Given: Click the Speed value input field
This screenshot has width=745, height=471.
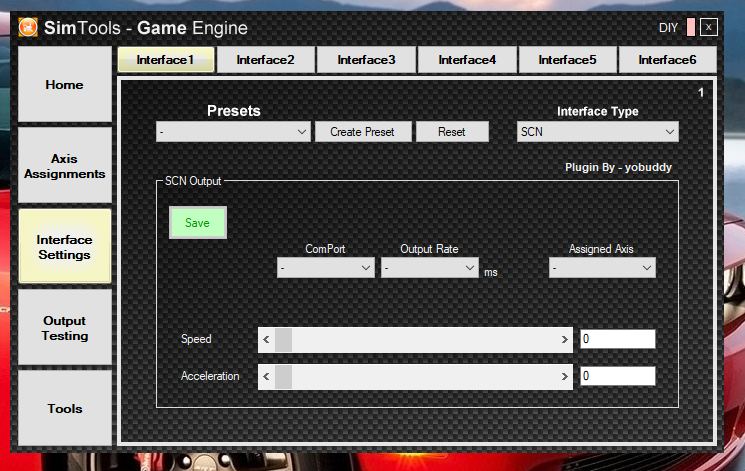Looking at the screenshot, I should click(x=618, y=339).
